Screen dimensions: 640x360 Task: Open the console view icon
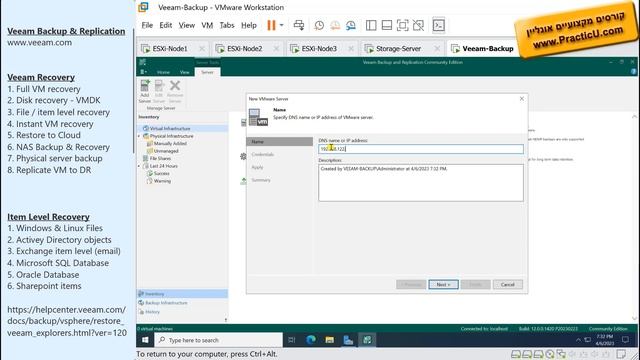point(439,25)
